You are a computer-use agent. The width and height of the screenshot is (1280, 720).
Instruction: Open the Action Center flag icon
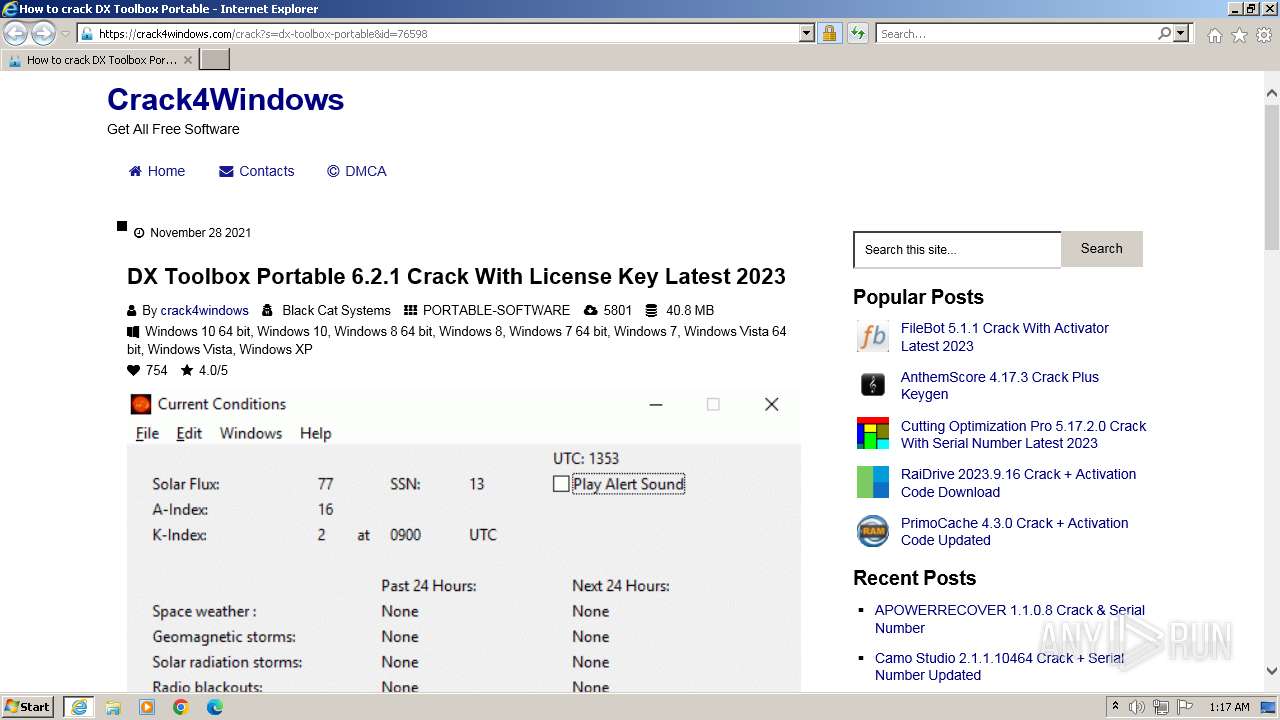tap(1185, 707)
